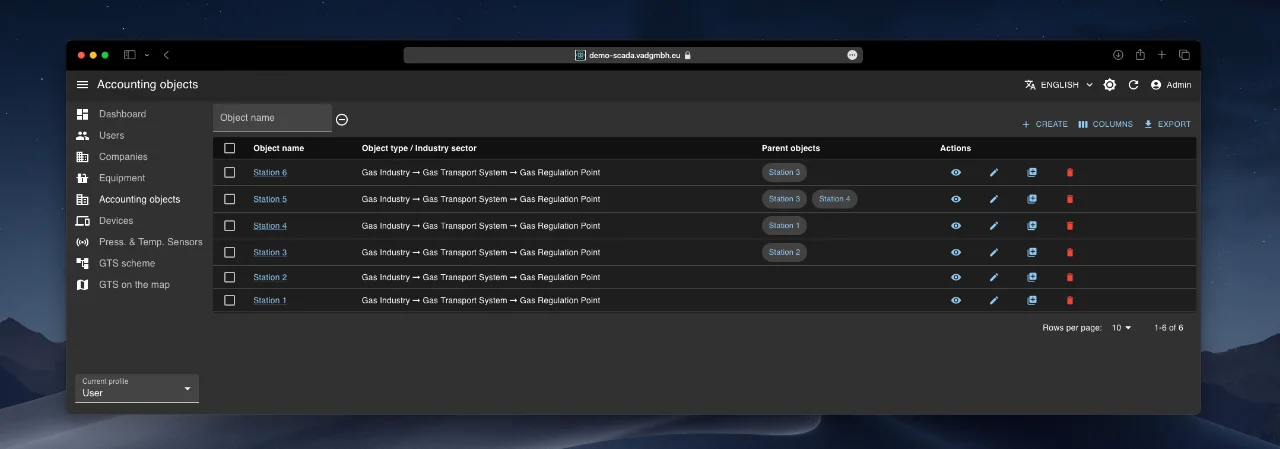Open the settings gear icon in header
Screen dimensions: 1280x449
coord(1110,85)
